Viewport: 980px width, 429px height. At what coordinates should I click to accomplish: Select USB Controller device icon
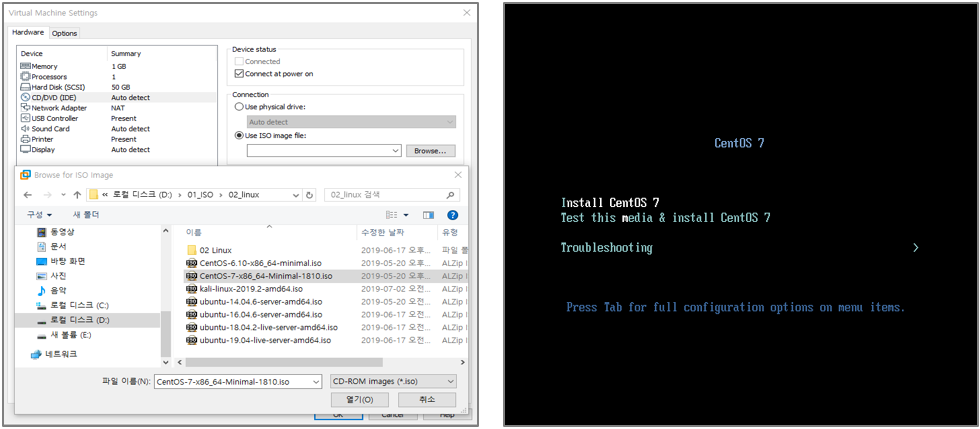[26, 118]
